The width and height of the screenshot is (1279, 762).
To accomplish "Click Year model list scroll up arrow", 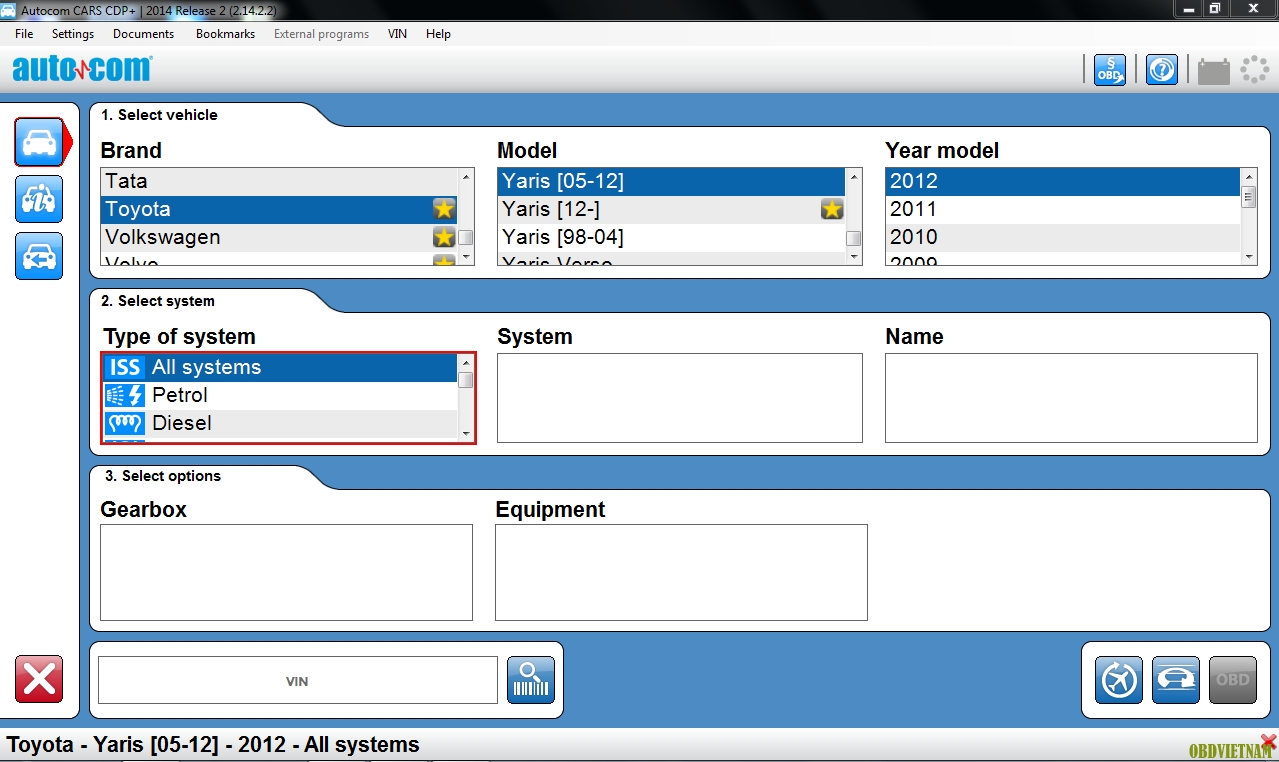I will click(1249, 176).
